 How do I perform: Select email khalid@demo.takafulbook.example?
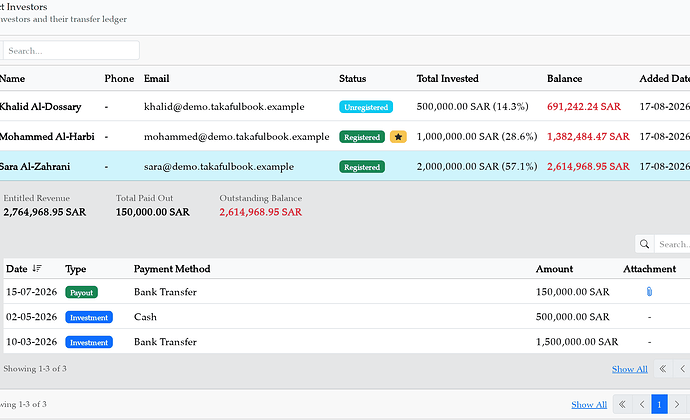coord(224,107)
